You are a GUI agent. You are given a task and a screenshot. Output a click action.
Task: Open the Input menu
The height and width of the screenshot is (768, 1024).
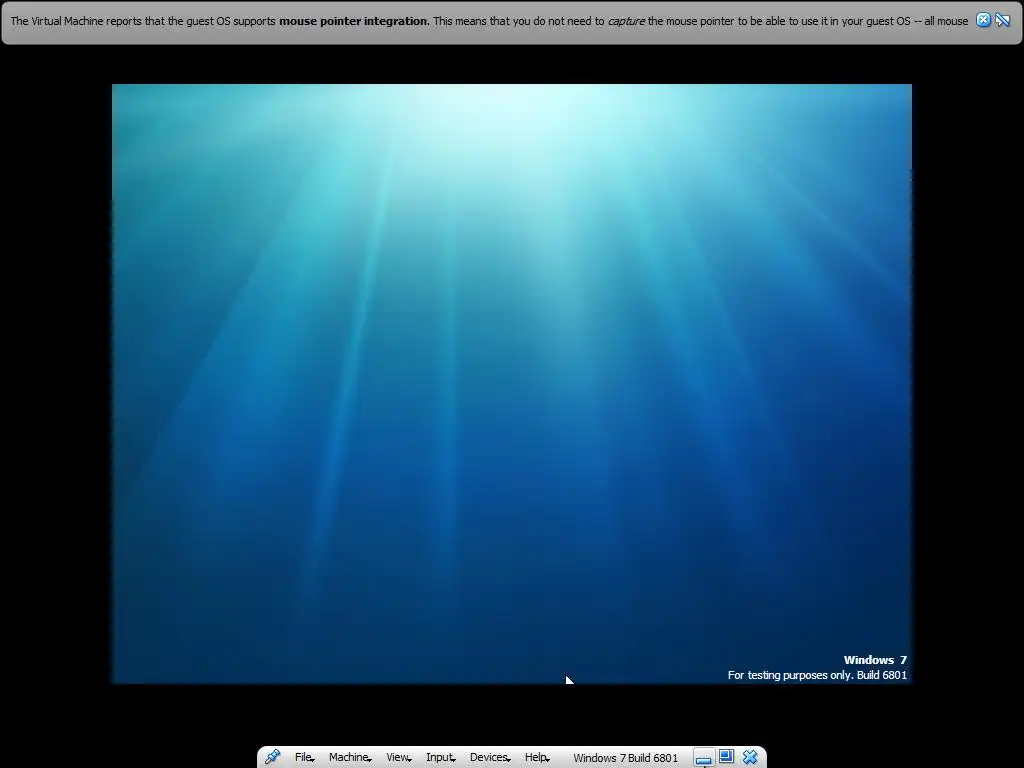pyautogui.click(x=441, y=757)
